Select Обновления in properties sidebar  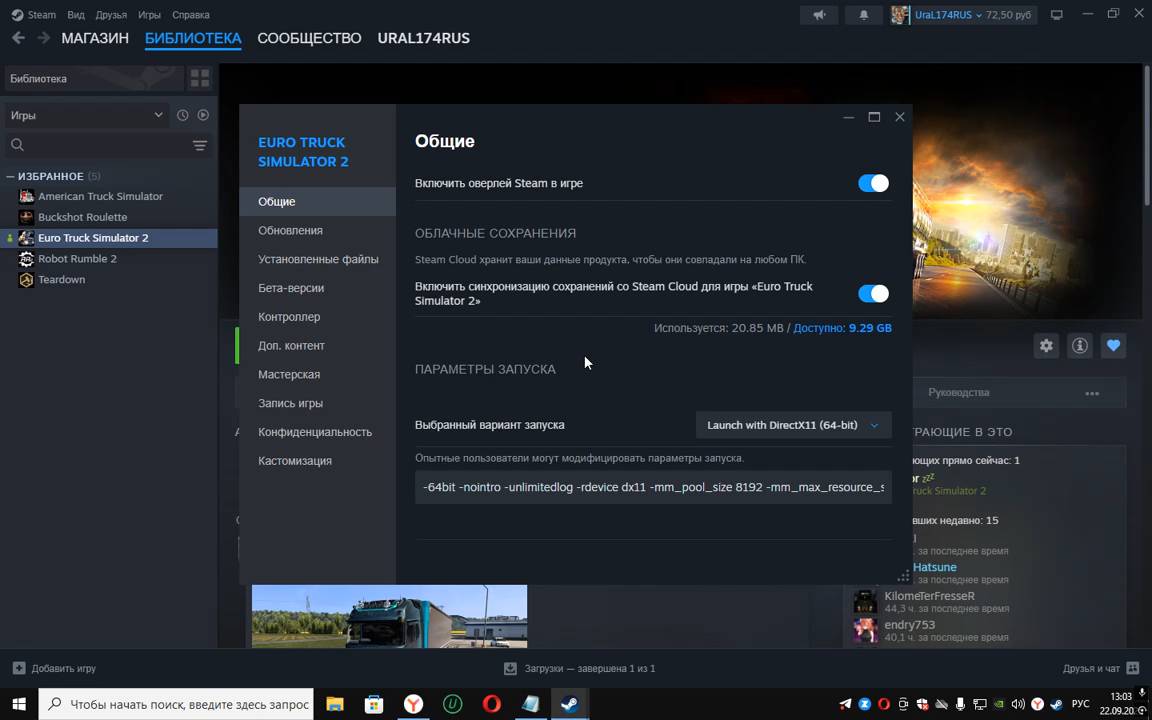pos(317,230)
